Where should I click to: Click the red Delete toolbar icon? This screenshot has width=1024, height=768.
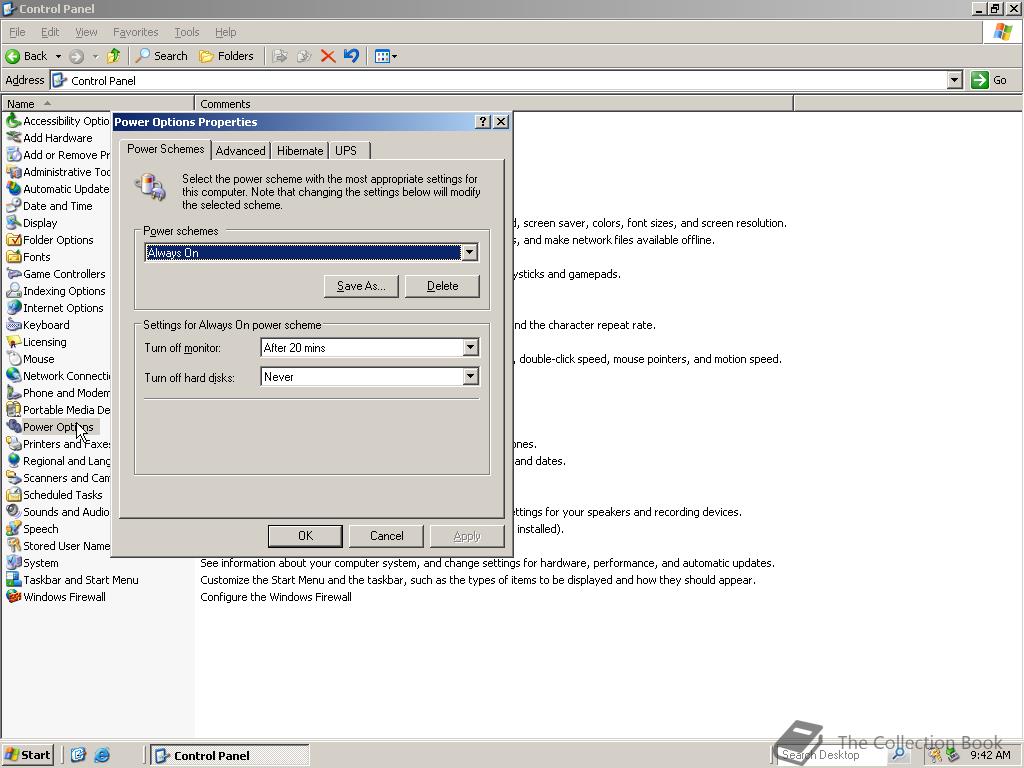[x=328, y=56]
